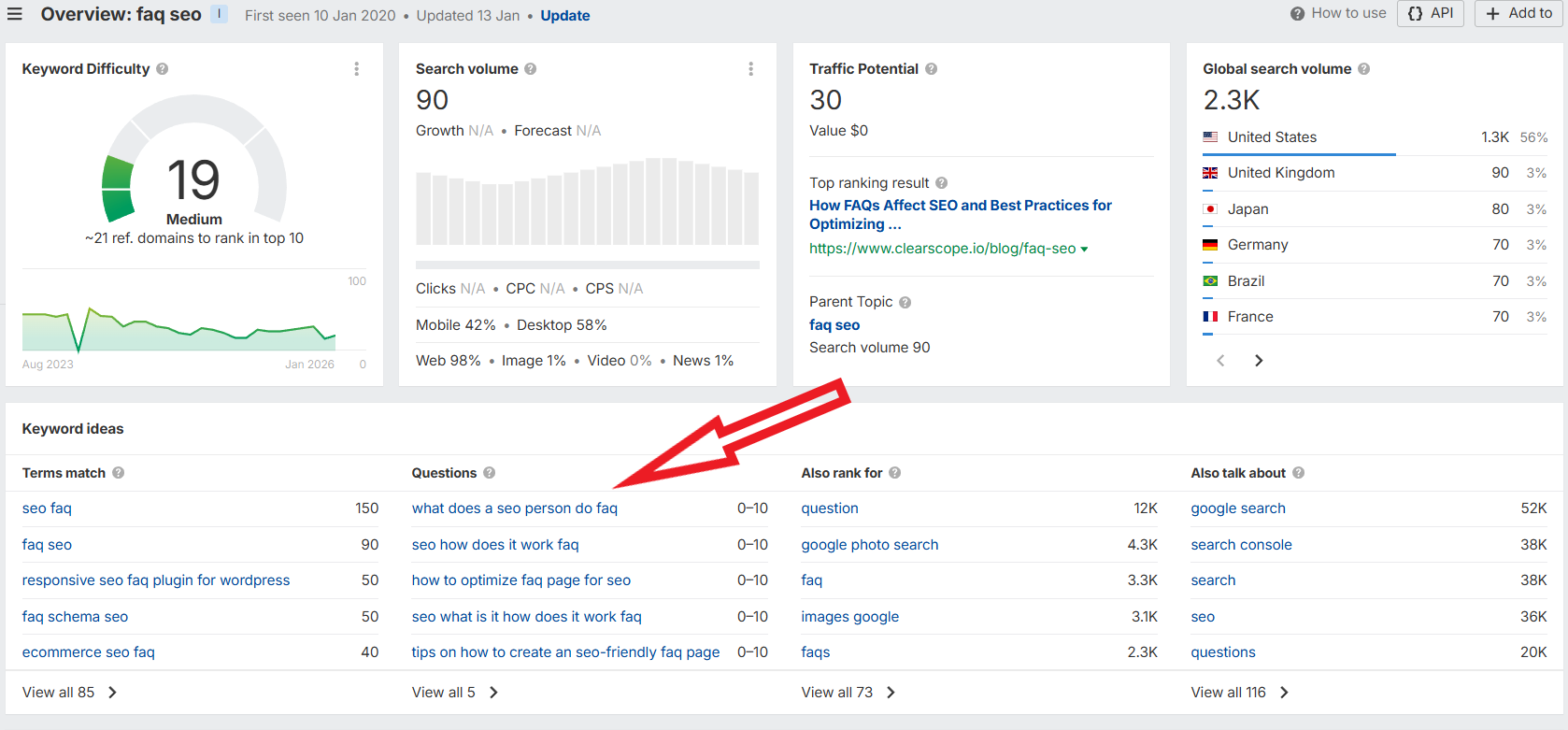The width and height of the screenshot is (1568, 730).
Task: Click the United Kingdom flag icon
Action: tap(1210, 173)
